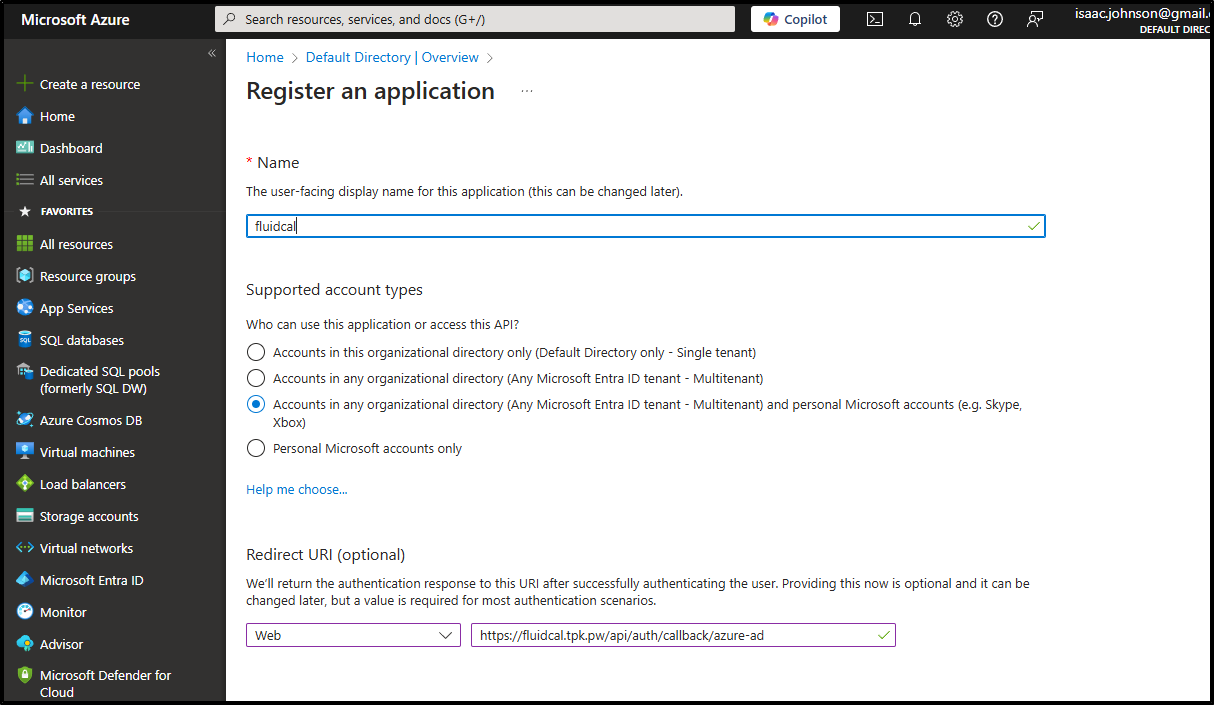Click the Copilot button
This screenshot has height=705, width=1214.
(x=795, y=19)
